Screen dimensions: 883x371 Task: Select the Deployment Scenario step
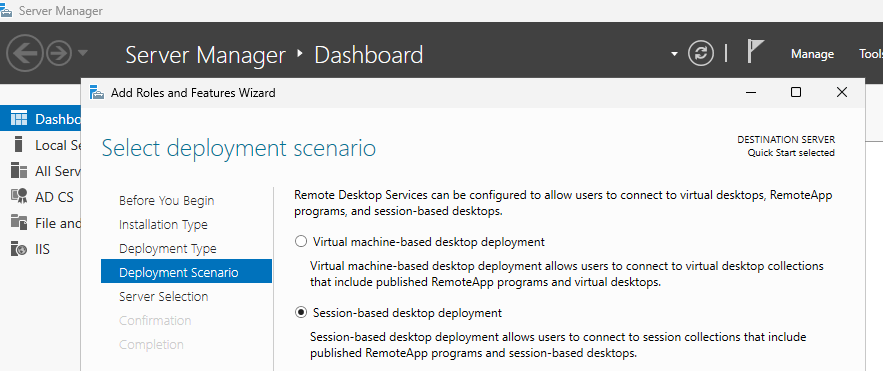(x=186, y=272)
